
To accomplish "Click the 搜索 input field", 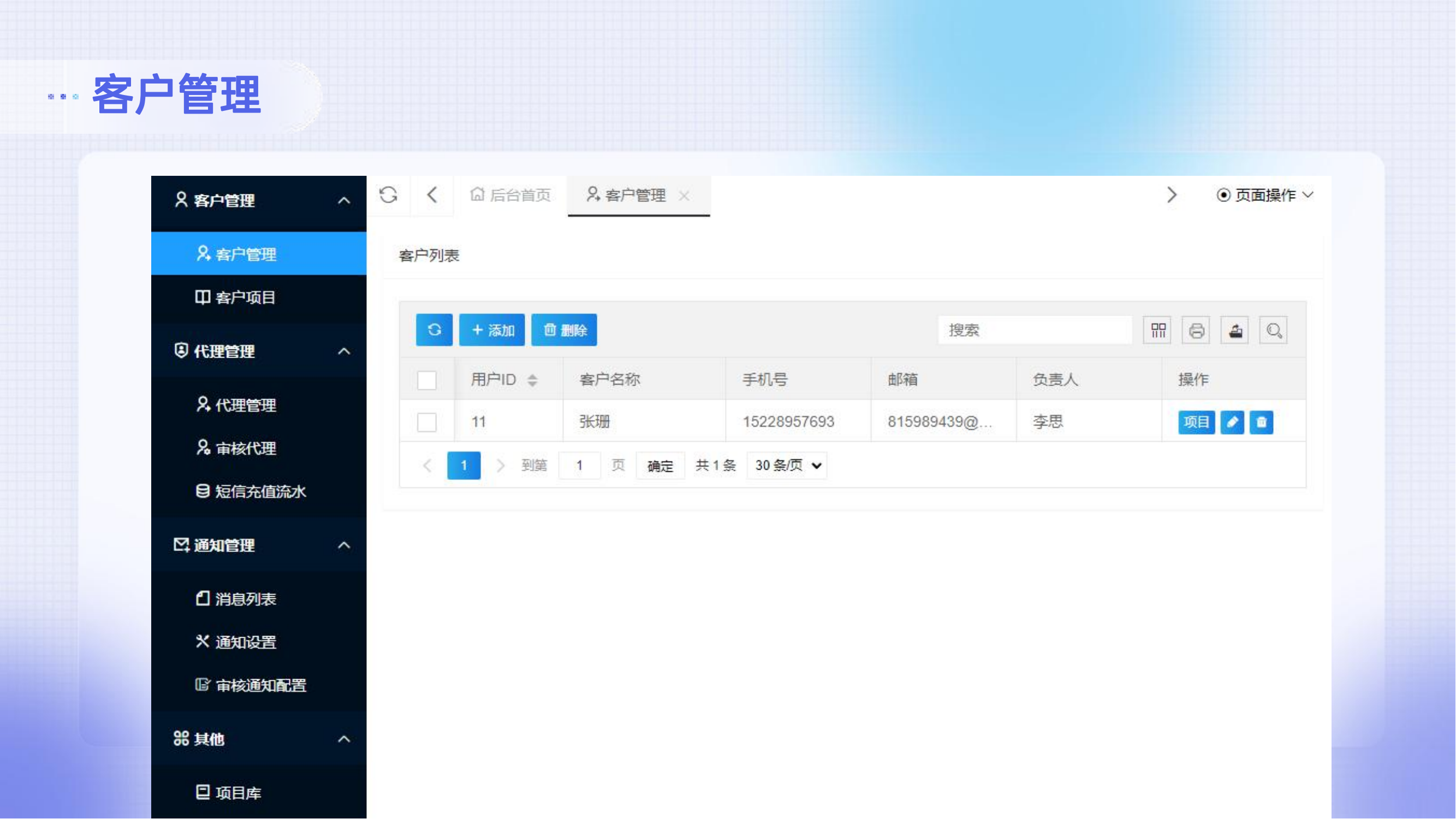I will coord(1035,330).
